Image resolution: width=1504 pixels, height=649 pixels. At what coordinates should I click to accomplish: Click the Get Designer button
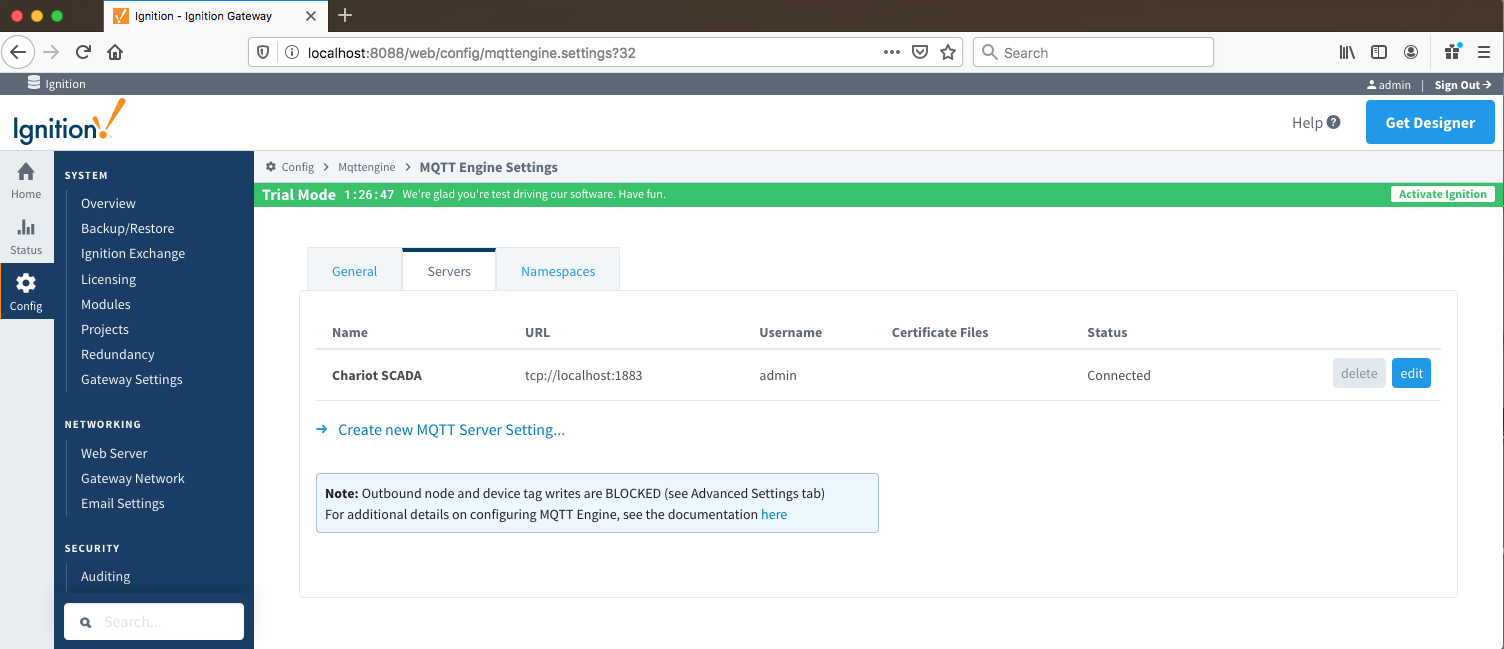pyautogui.click(x=1430, y=122)
